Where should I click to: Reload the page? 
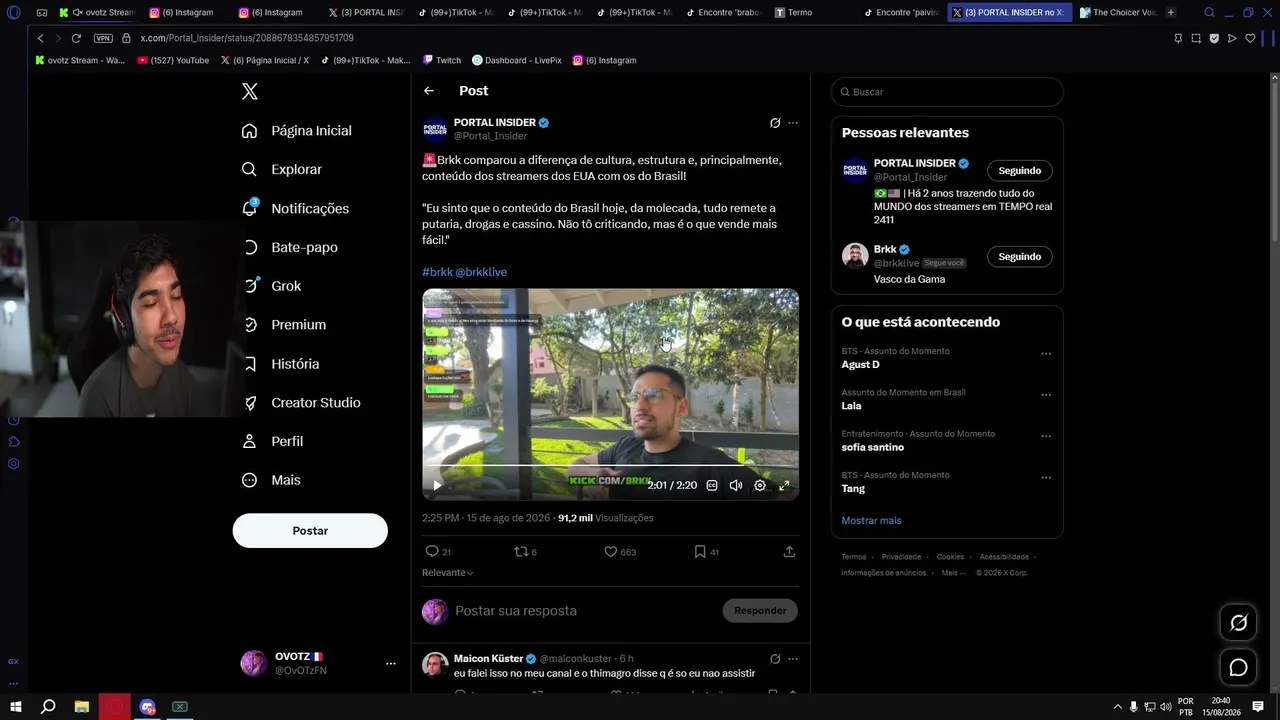[x=76, y=38]
